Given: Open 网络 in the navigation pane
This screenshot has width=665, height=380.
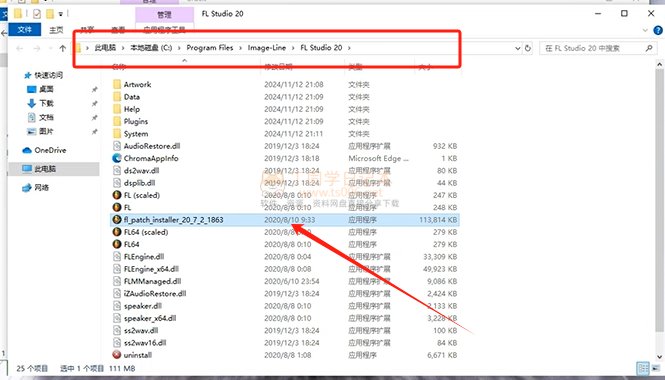Looking at the screenshot, I should pyautogui.click(x=42, y=187).
